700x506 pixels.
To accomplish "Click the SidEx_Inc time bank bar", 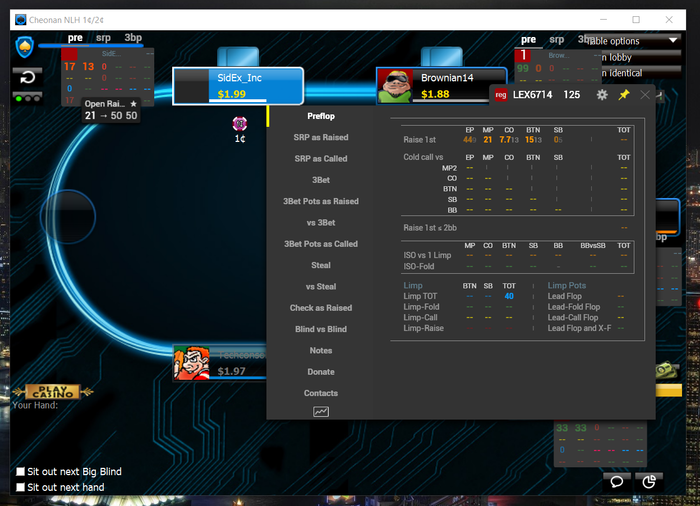I will click(x=238, y=100).
